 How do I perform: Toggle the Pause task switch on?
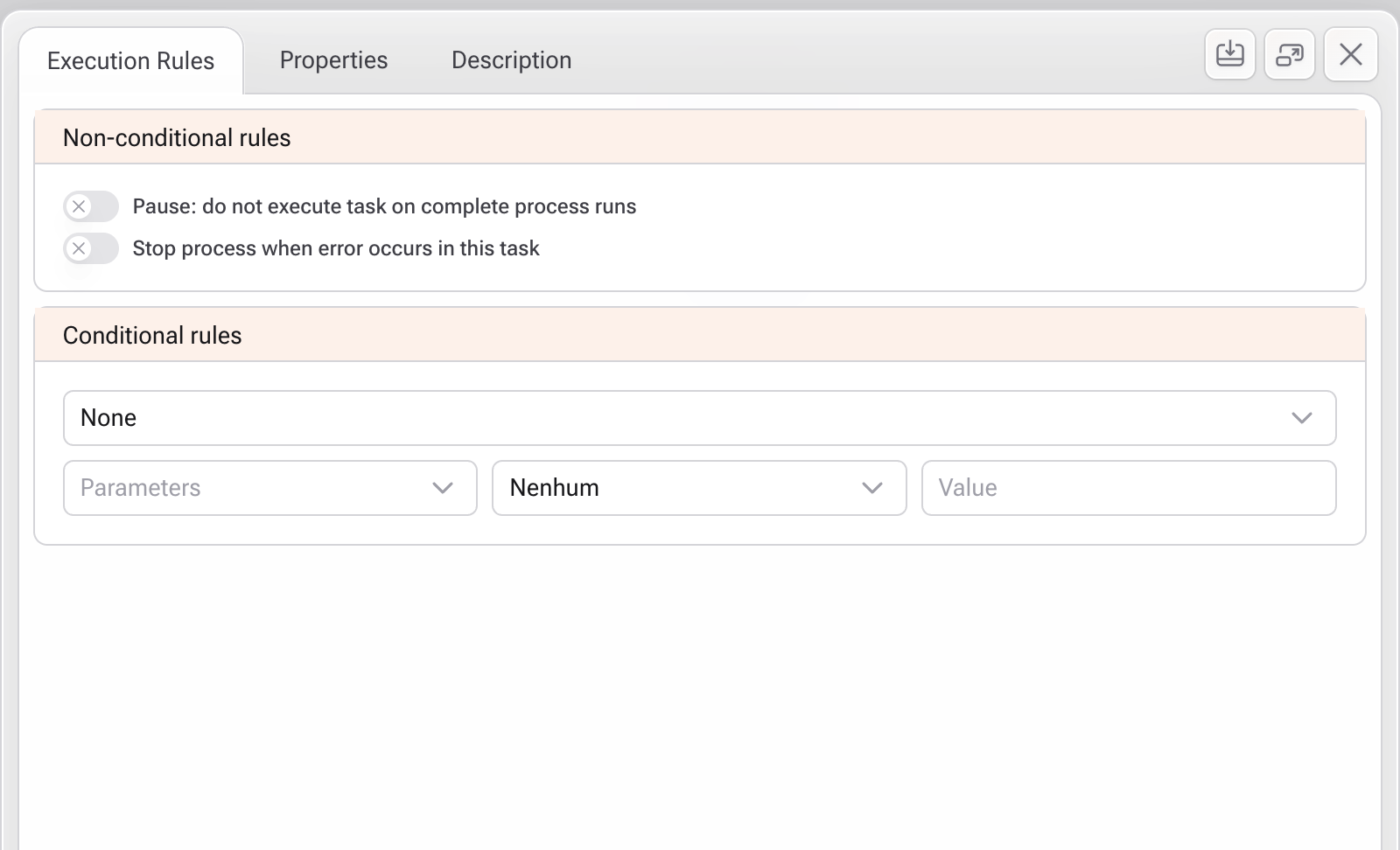91,206
